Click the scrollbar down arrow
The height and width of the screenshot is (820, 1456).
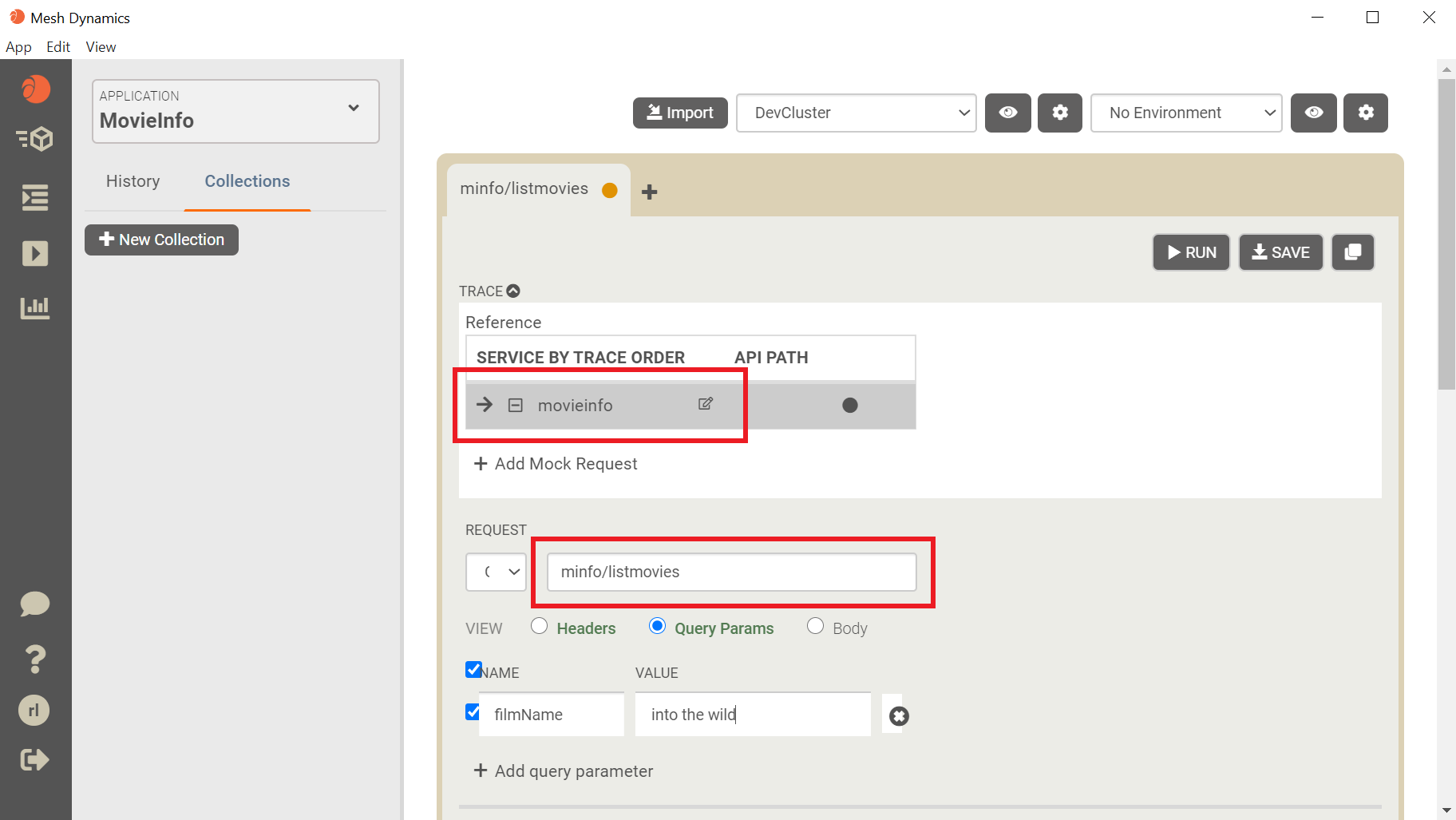1446,810
